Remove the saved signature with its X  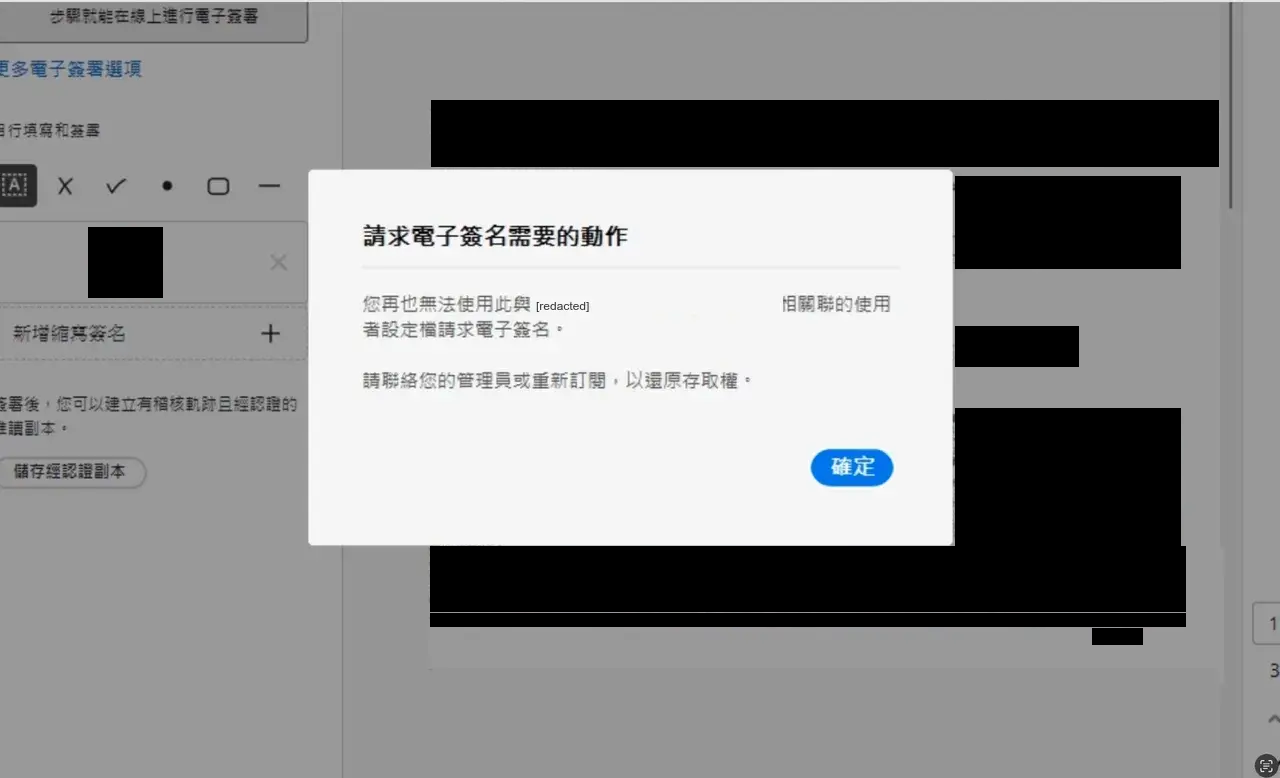coord(279,262)
